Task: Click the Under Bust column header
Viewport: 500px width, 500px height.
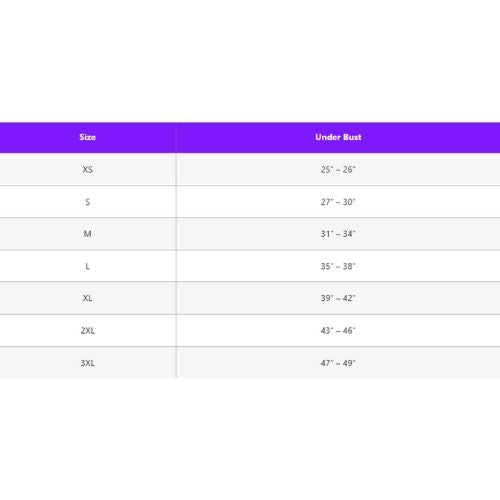Action: click(338, 137)
